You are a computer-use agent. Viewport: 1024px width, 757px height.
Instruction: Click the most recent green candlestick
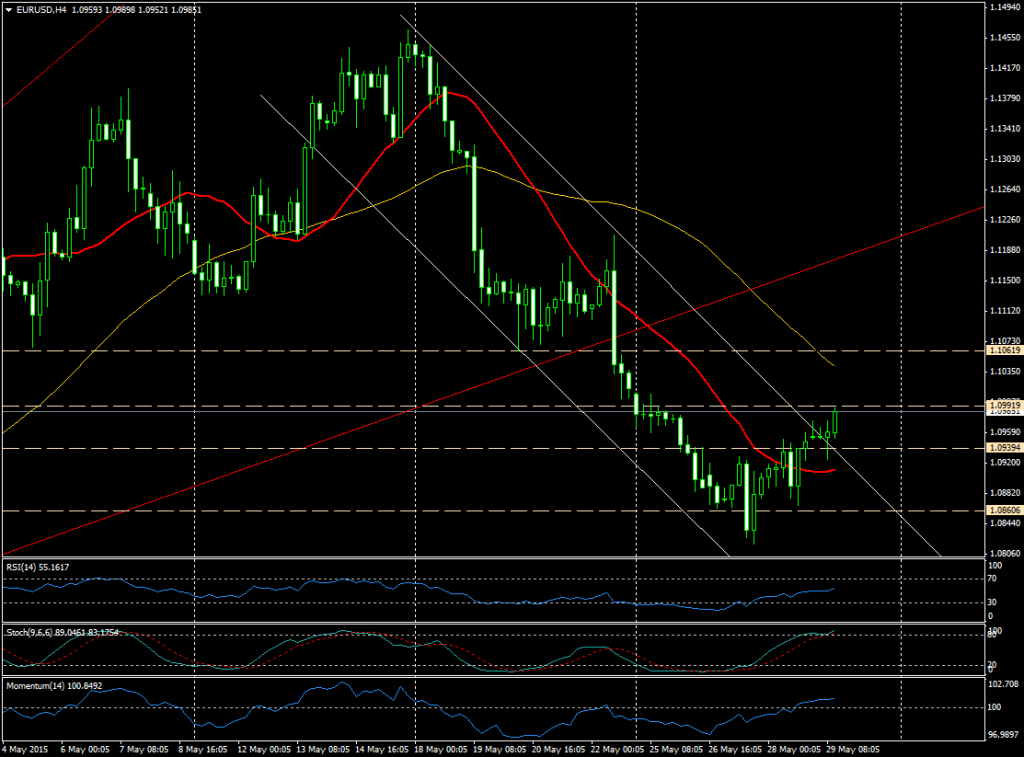point(835,421)
